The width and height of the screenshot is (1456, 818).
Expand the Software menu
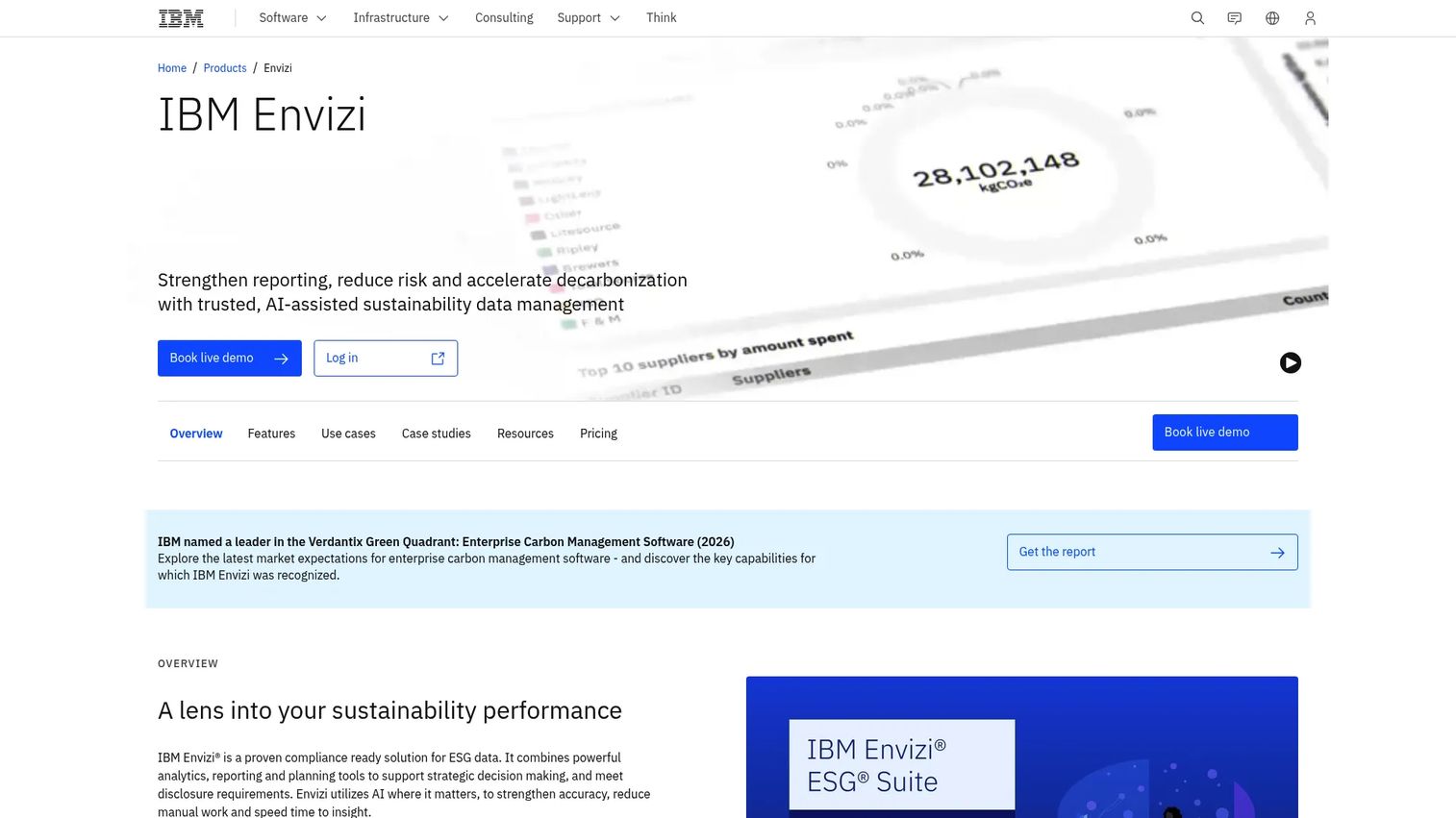click(292, 18)
